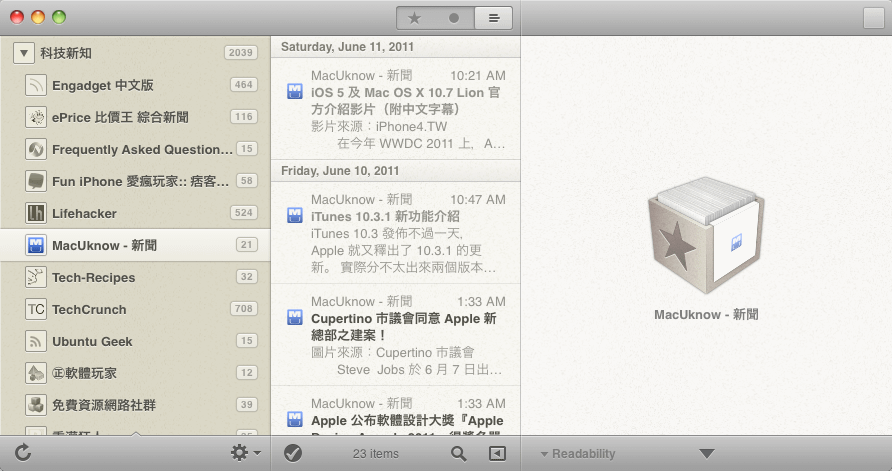Viewport: 892px width, 471px height.
Task: Click MacUknow icon beside iOS 5 article
Action: click(x=295, y=92)
